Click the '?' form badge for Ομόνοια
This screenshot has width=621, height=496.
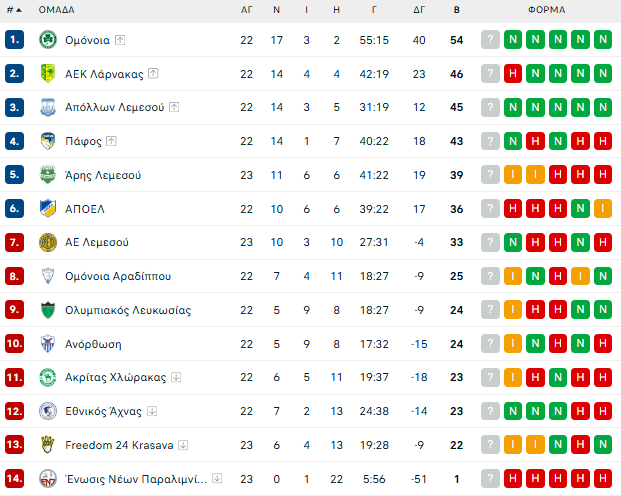[489, 40]
